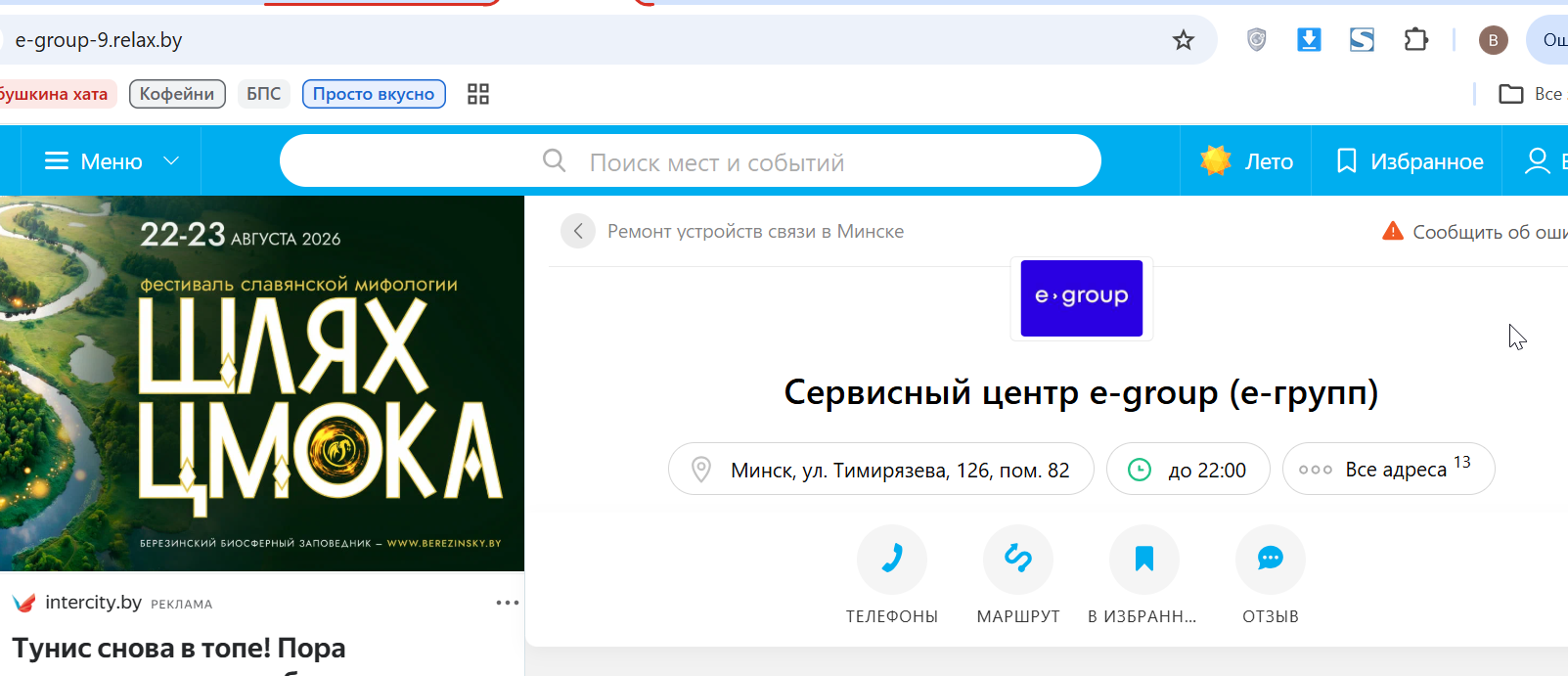This screenshot has height=676, width=1568.
Task: Open Тунис снова в топе headline
Action: pos(179,649)
